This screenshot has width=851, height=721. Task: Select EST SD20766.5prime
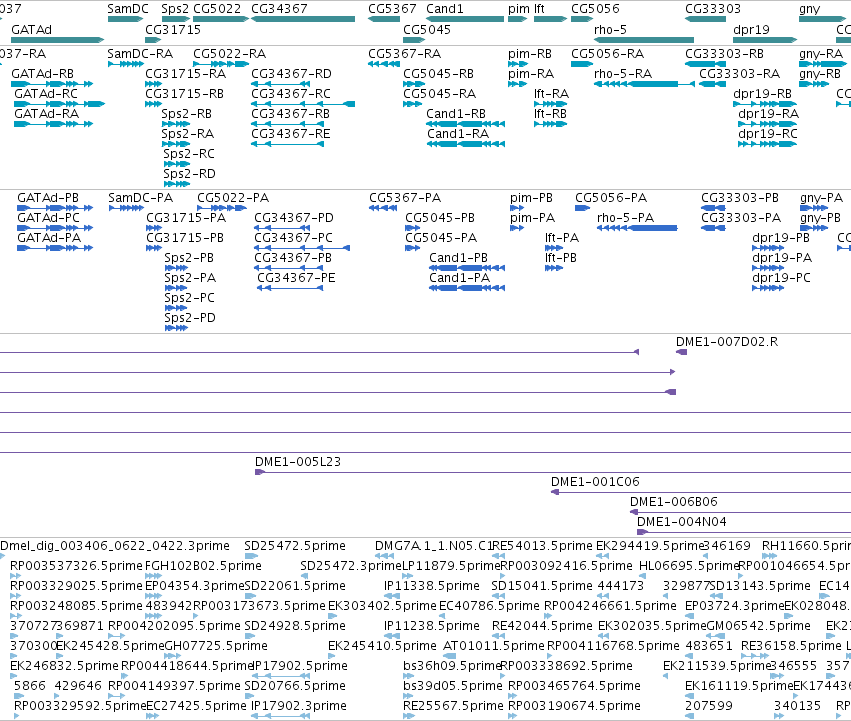click(x=251, y=696)
